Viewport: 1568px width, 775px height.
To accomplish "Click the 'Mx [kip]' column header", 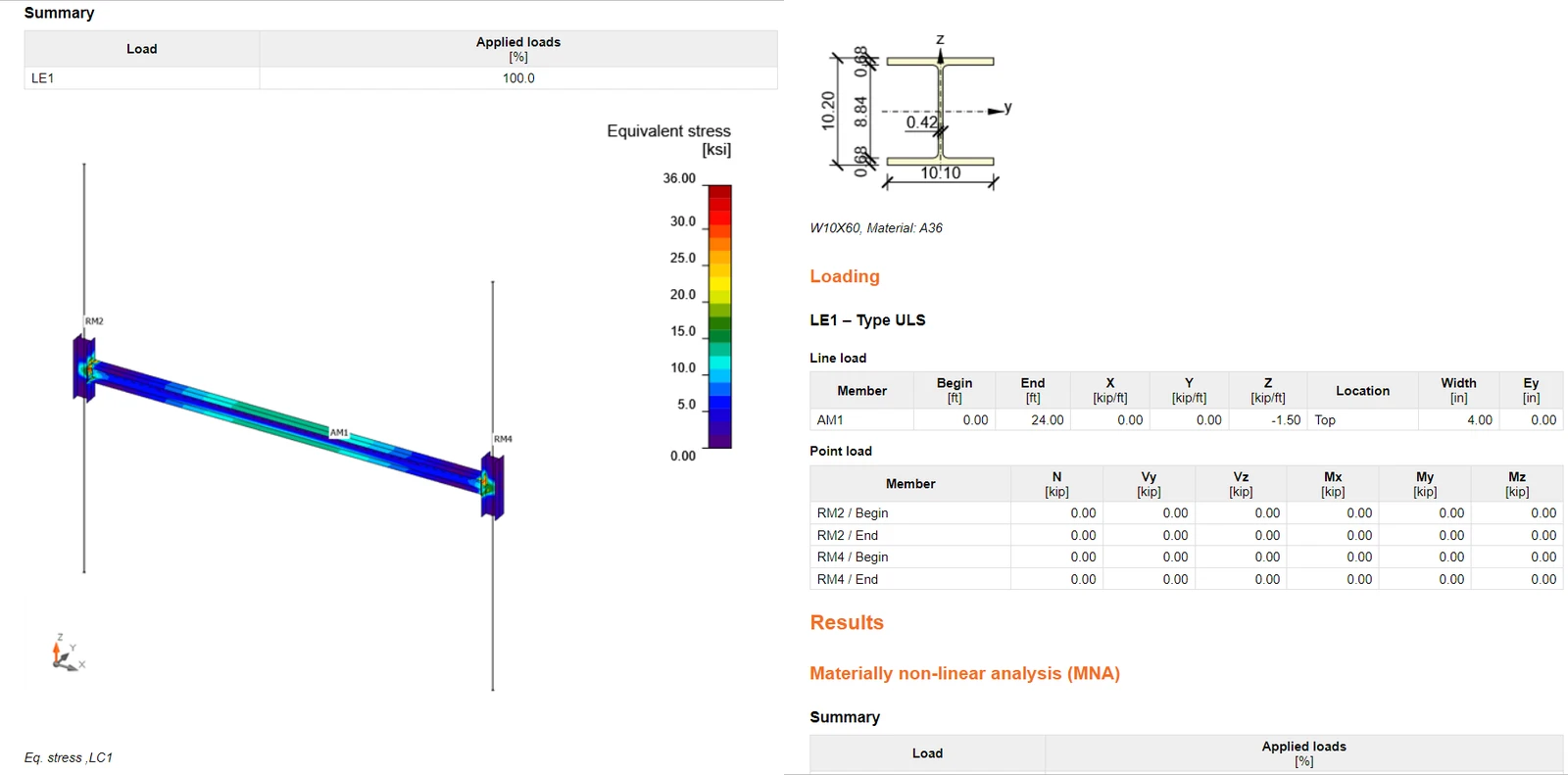I will click(x=1333, y=484).
